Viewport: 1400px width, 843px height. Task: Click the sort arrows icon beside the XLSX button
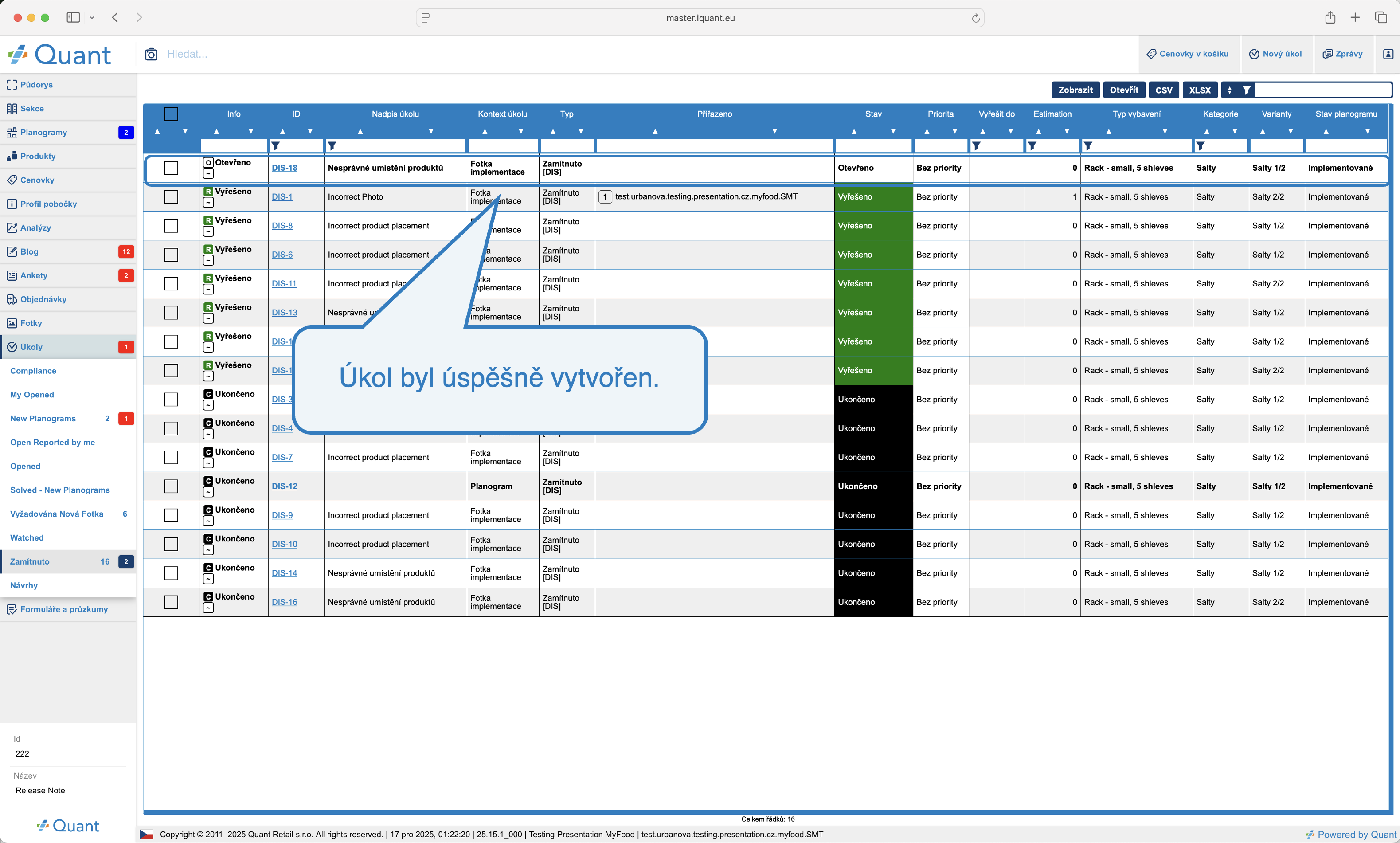[1230, 90]
